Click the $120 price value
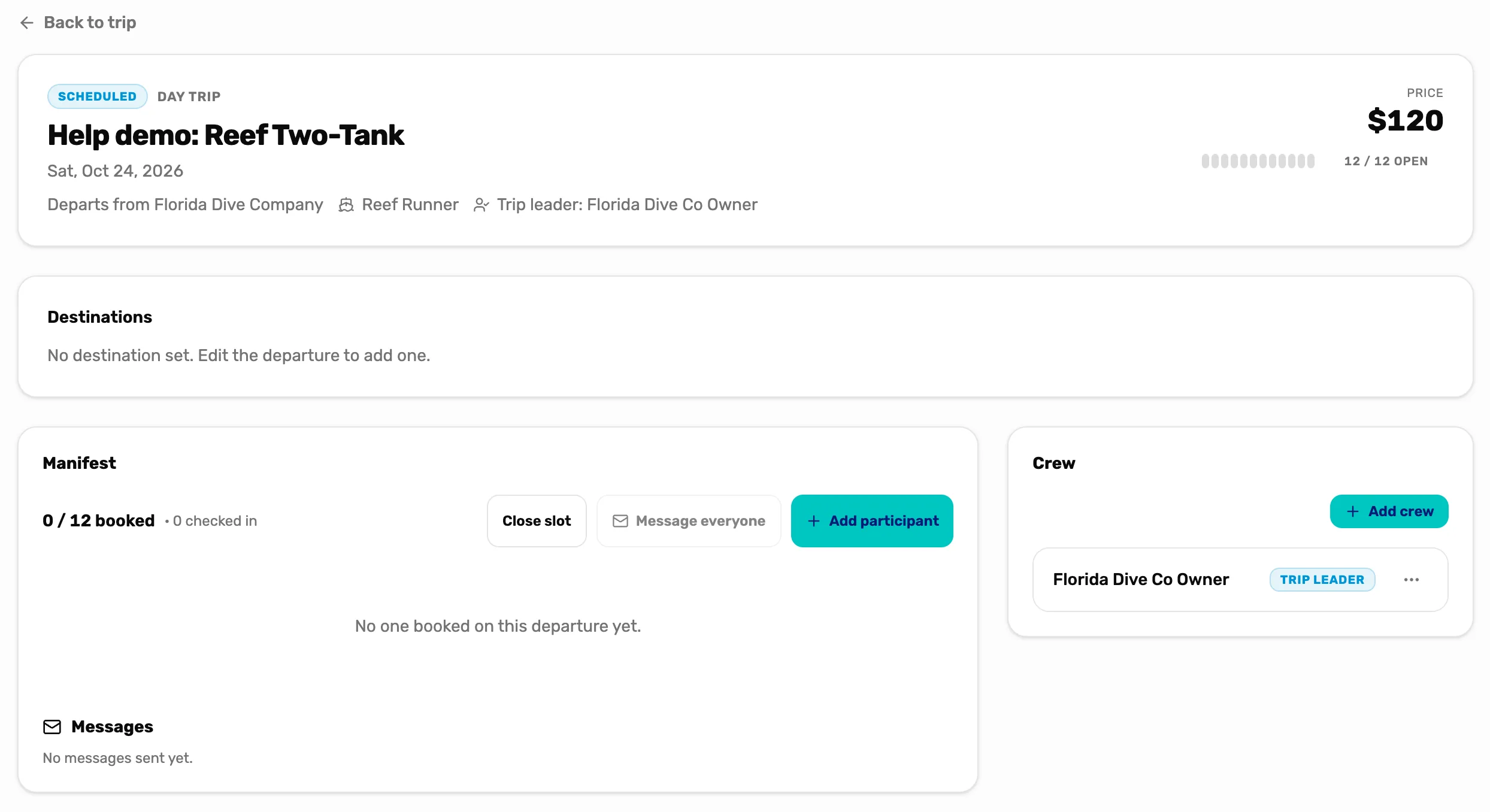The width and height of the screenshot is (1490, 812). point(1406,120)
